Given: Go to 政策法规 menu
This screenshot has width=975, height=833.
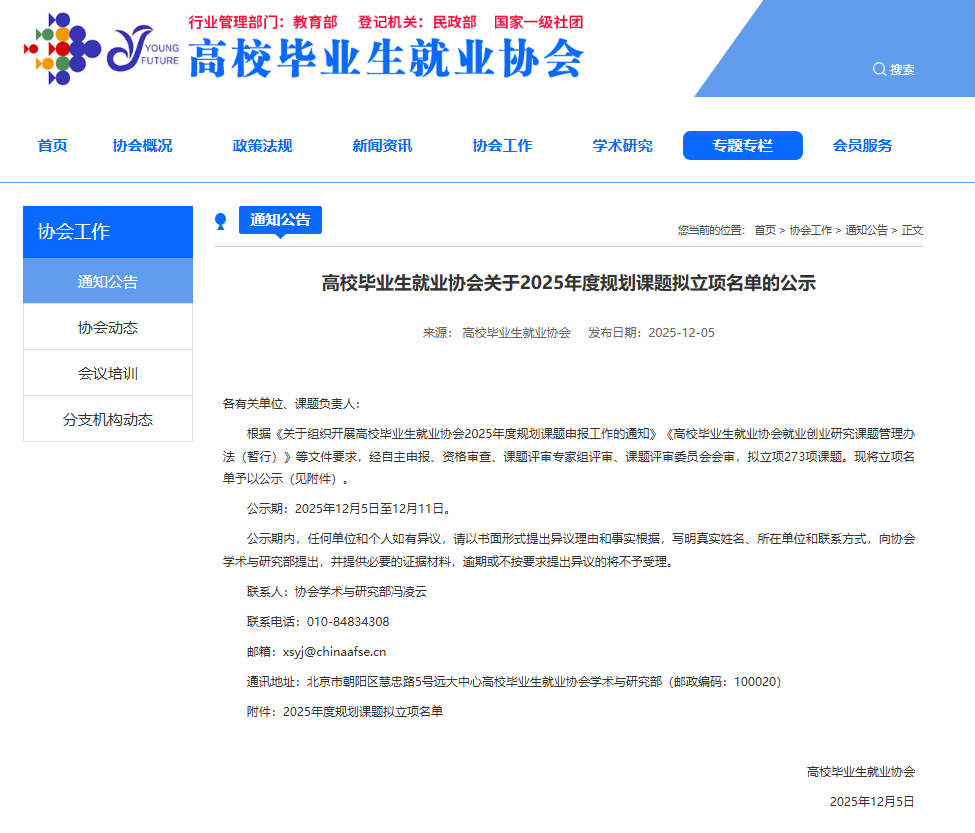Looking at the screenshot, I should tap(262, 146).
